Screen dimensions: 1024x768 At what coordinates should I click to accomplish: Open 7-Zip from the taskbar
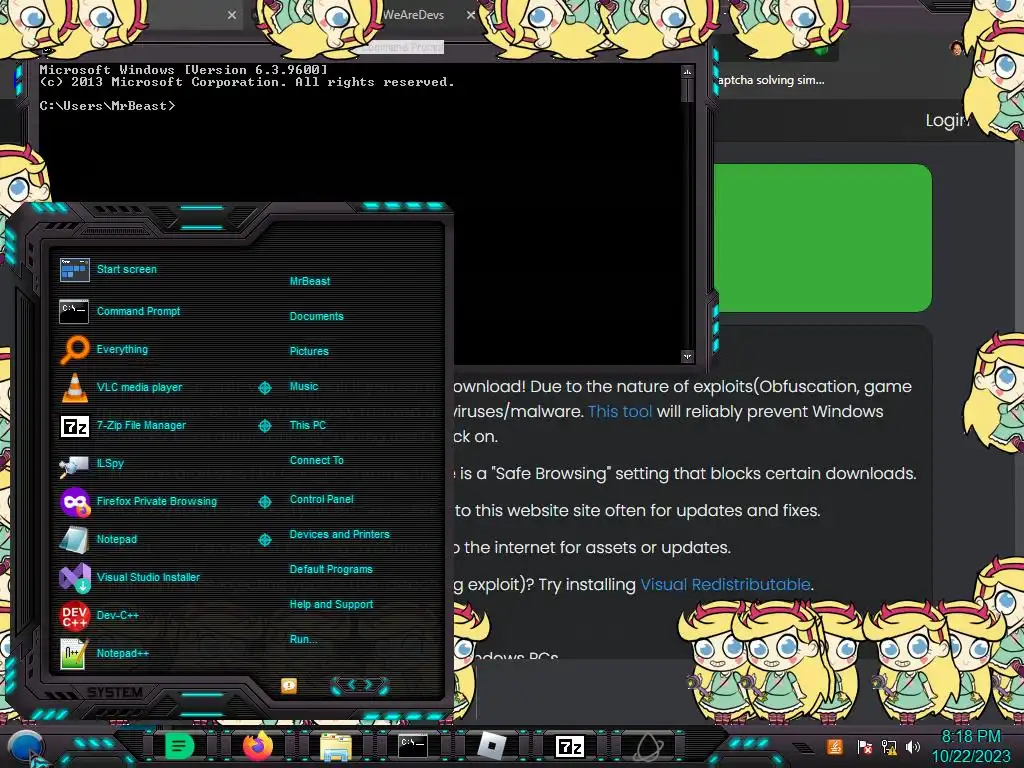coord(569,746)
